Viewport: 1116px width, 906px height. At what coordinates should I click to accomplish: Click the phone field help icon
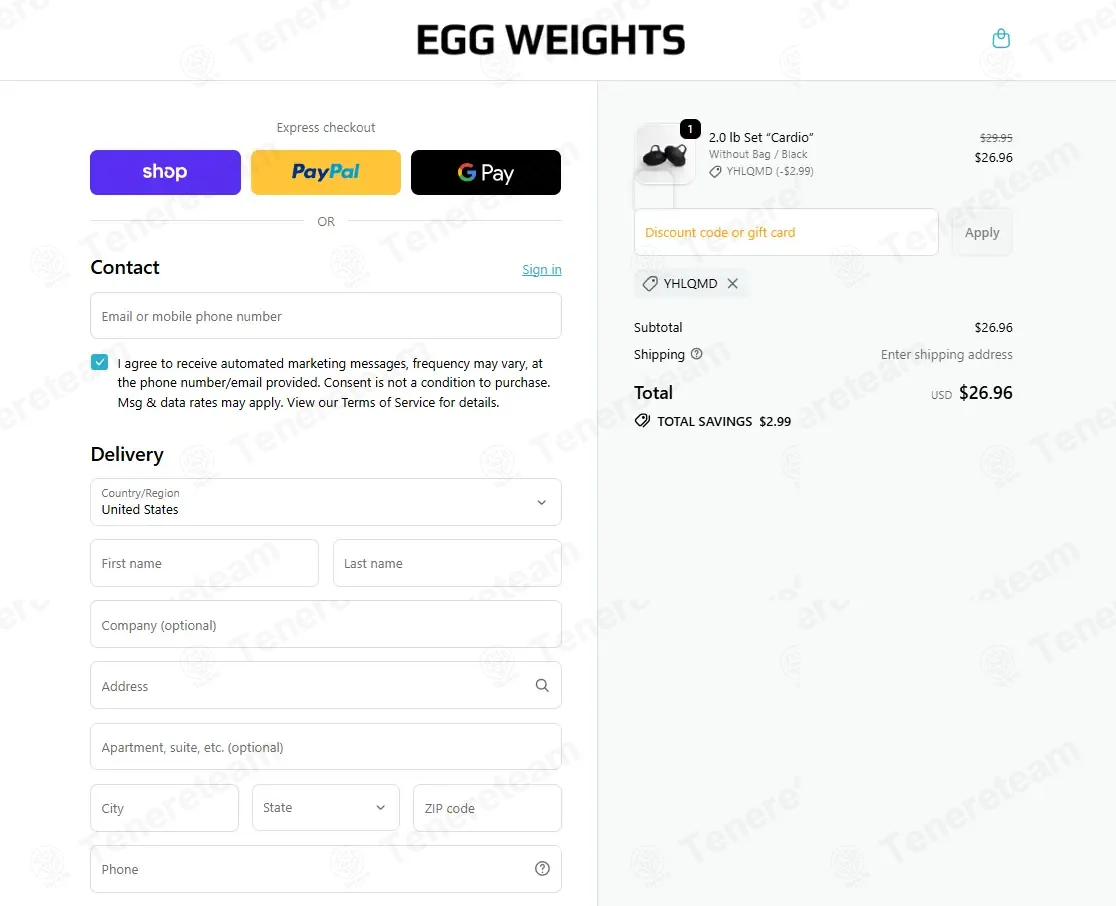(x=542, y=869)
